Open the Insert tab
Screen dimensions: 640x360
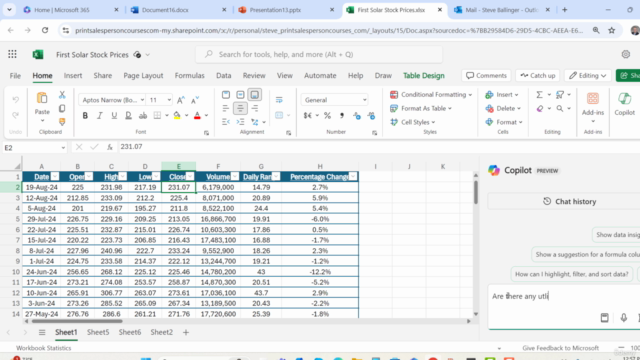[x=73, y=76]
